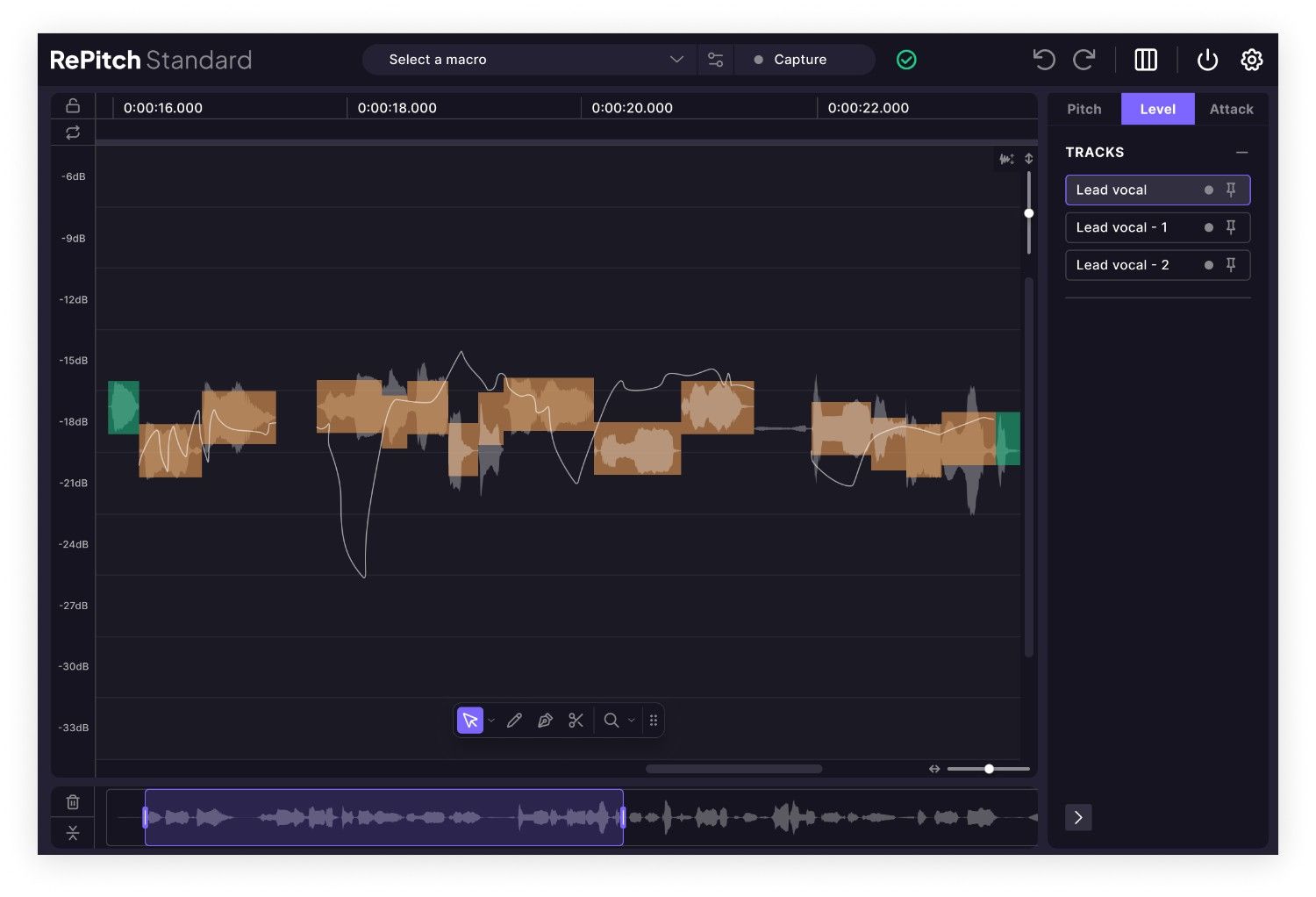Select the Pen tool

tap(546, 720)
